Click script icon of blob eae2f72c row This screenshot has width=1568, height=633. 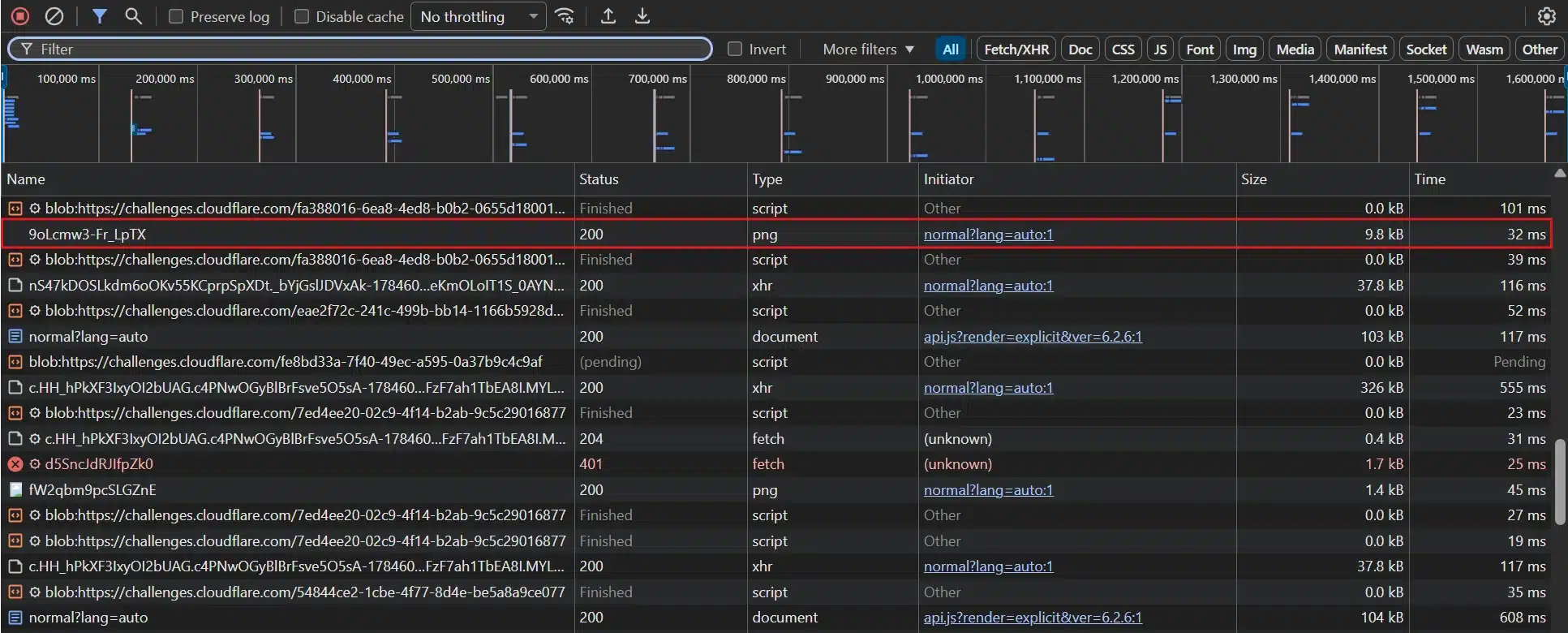tap(15, 311)
